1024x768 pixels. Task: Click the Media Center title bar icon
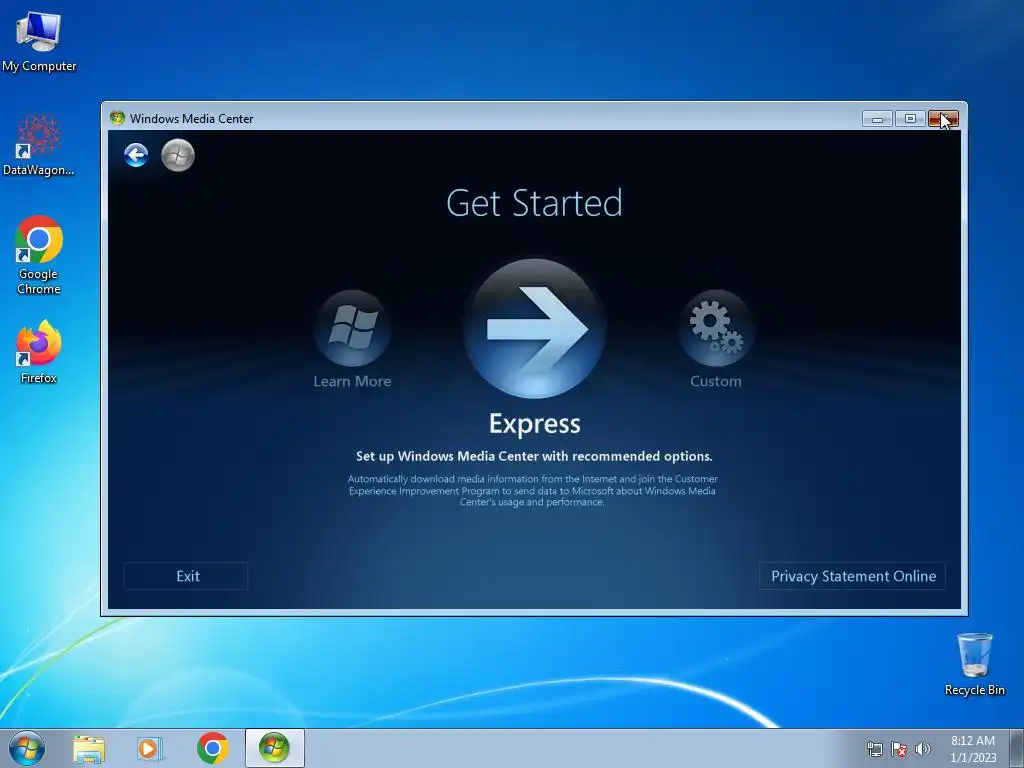[118, 118]
